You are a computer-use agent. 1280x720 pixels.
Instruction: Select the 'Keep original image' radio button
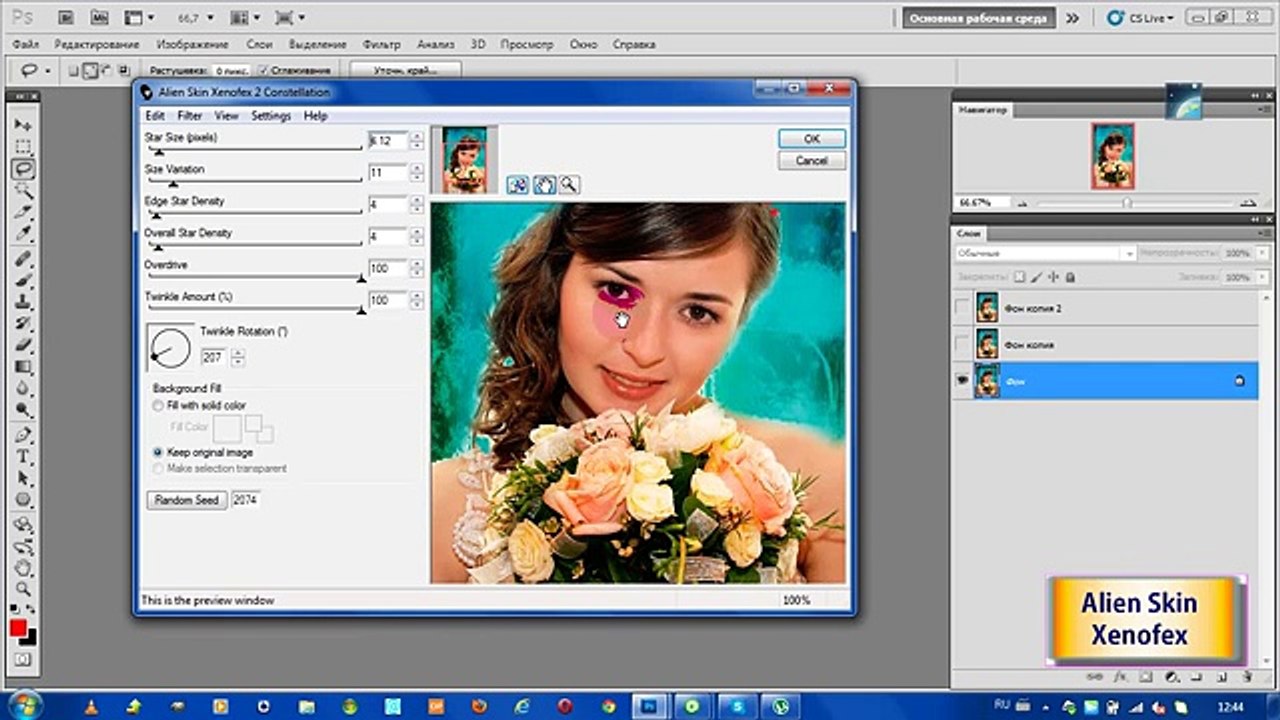[158, 453]
